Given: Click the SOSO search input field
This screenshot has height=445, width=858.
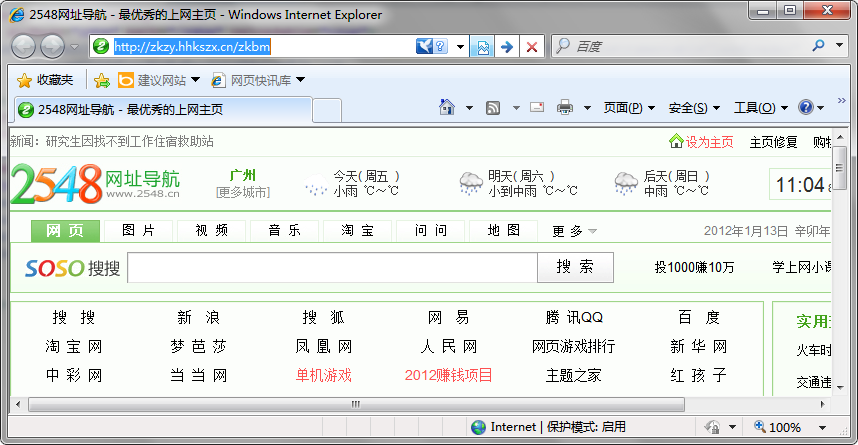Looking at the screenshot, I should [332, 268].
